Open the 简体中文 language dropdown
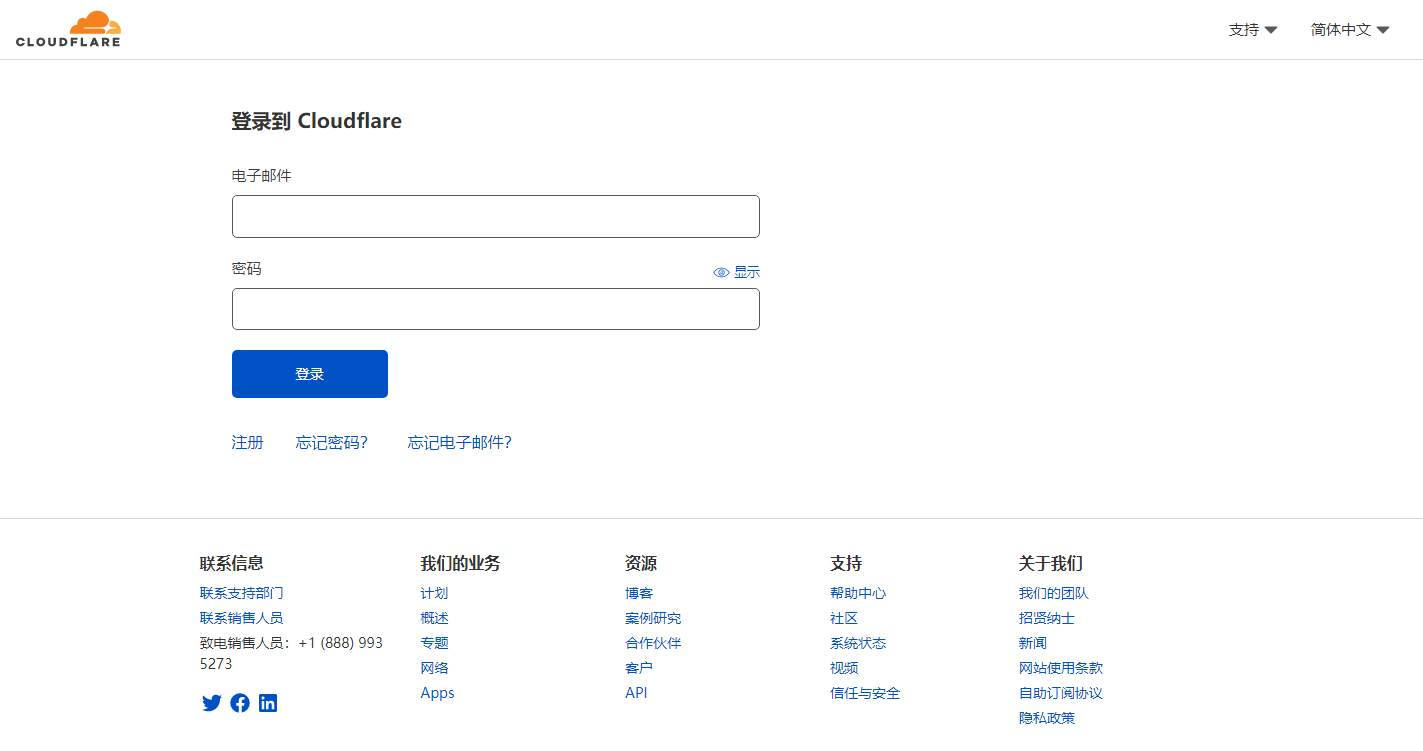Image resolution: width=1423 pixels, height=751 pixels. pos(1350,30)
